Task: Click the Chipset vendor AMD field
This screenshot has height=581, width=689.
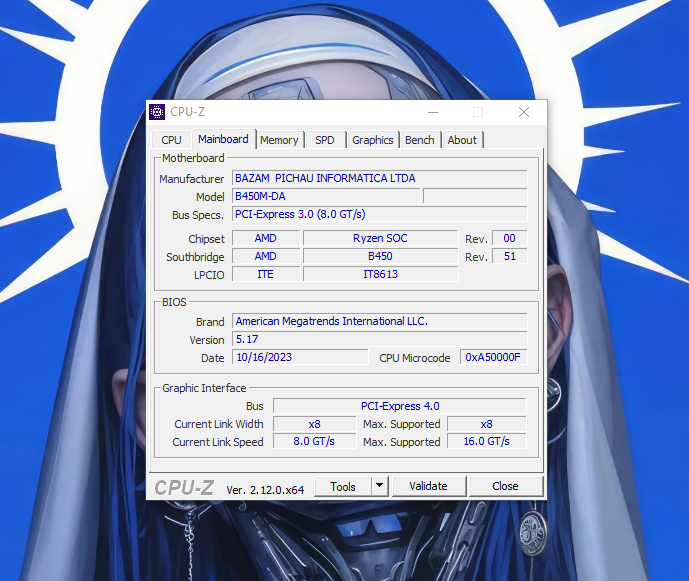Action: point(266,238)
